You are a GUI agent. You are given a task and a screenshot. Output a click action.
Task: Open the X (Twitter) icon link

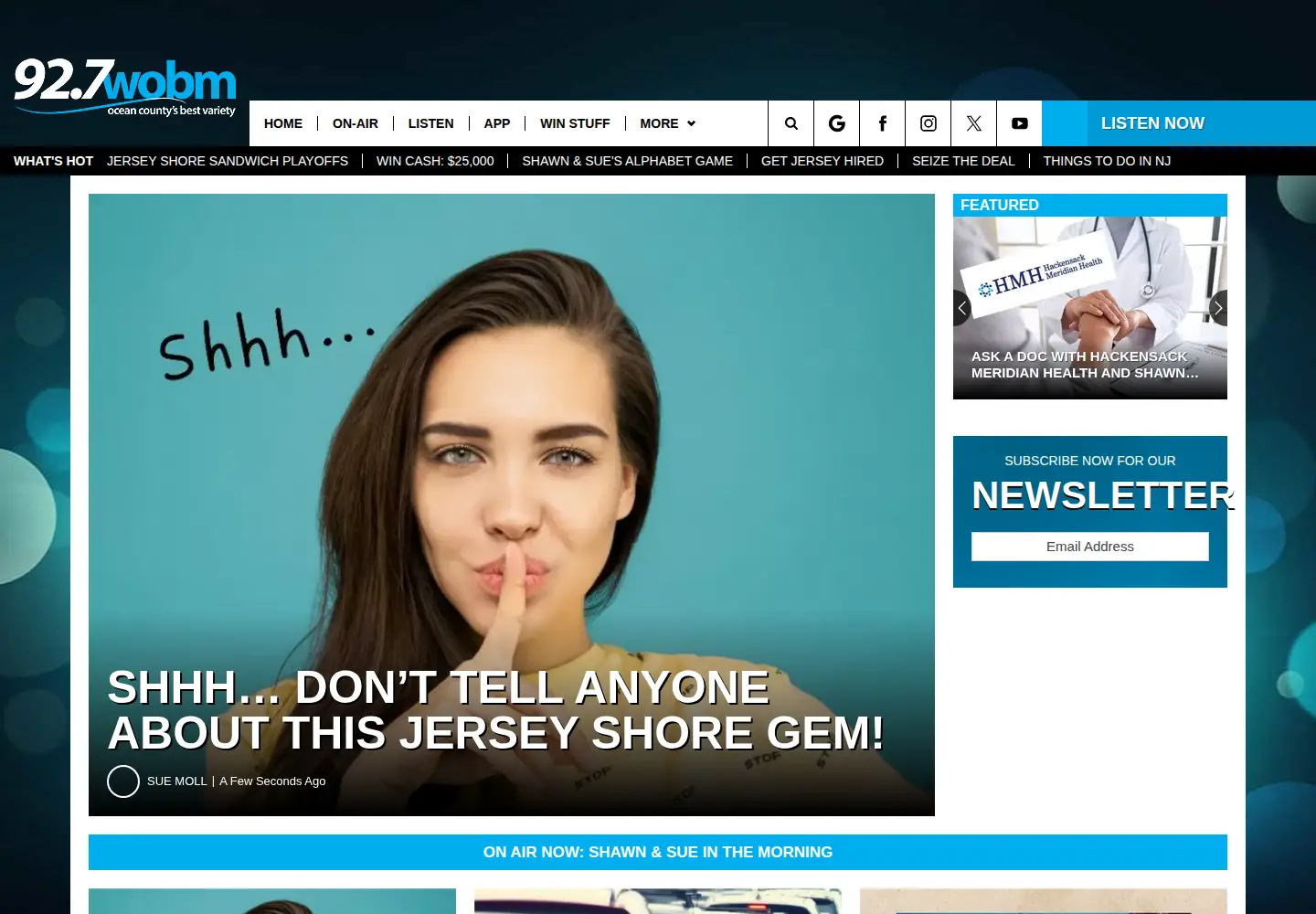coord(973,123)
